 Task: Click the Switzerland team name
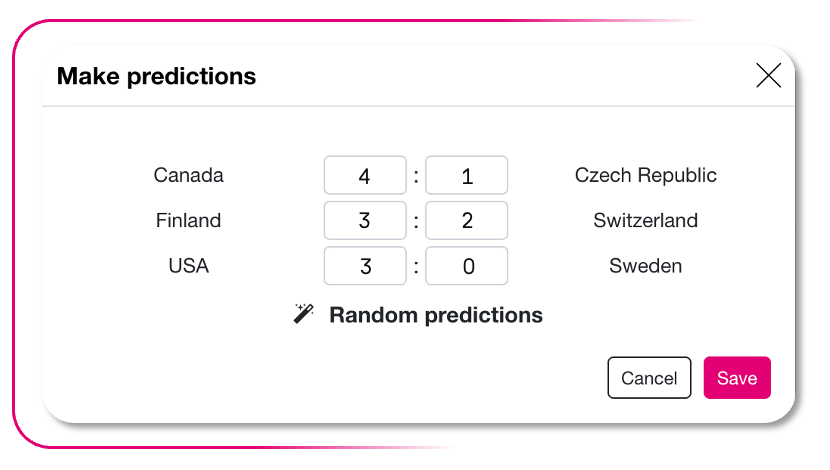(x=645, y=221)
